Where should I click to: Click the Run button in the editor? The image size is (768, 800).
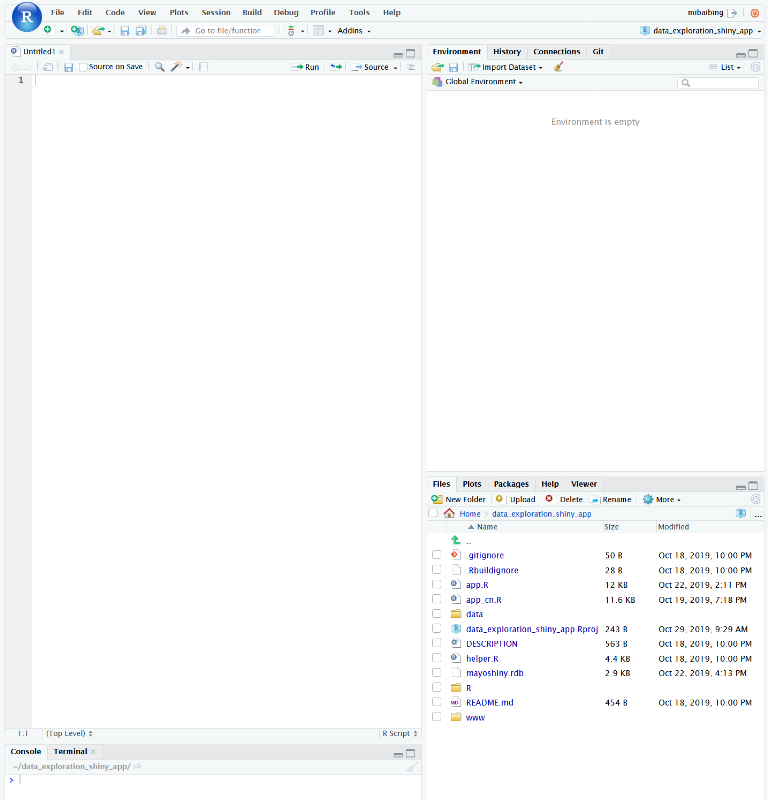click(306, 67)
